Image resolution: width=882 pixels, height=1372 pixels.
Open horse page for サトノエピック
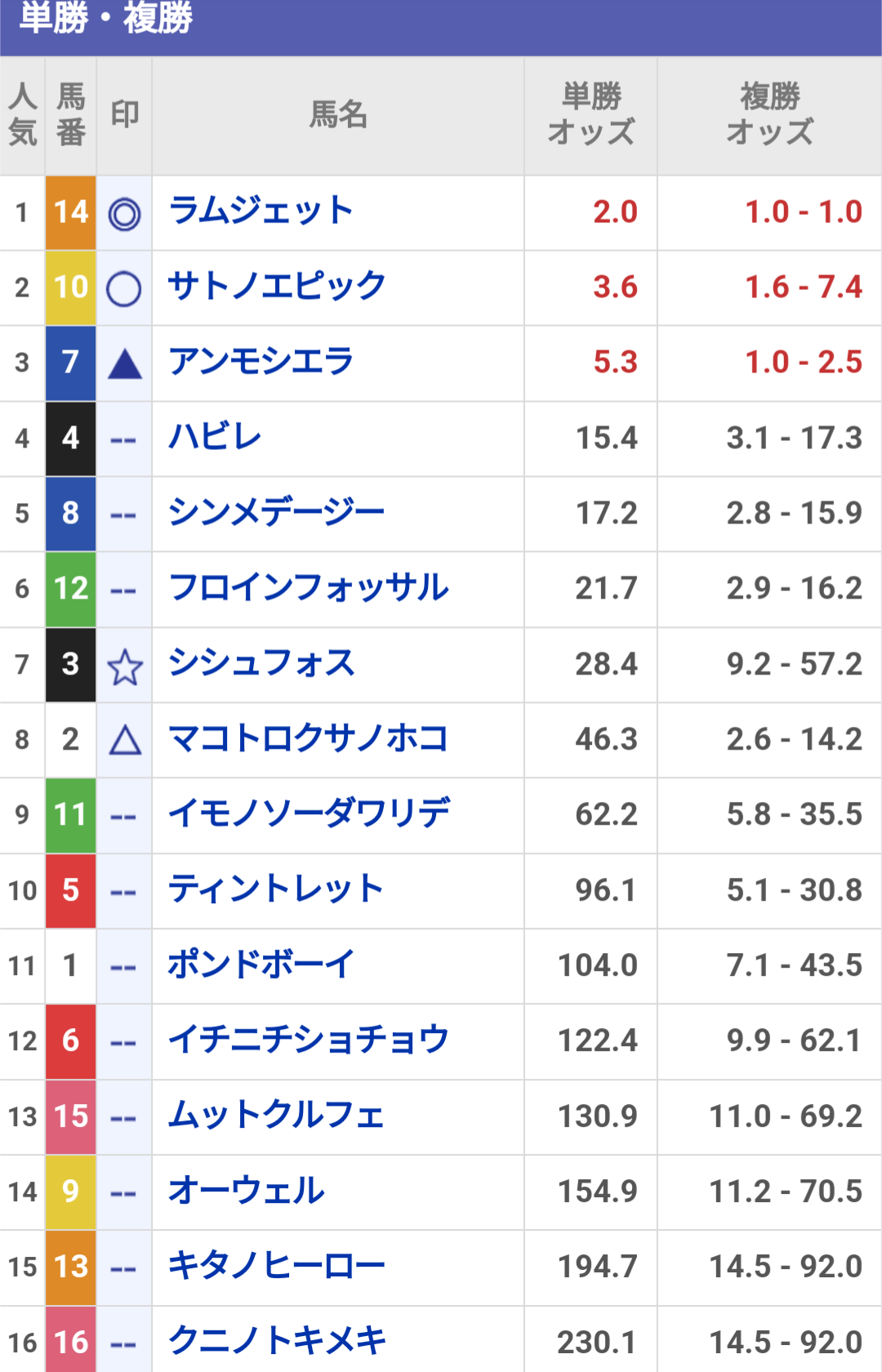pyautogui.click(x=277, y=286)
